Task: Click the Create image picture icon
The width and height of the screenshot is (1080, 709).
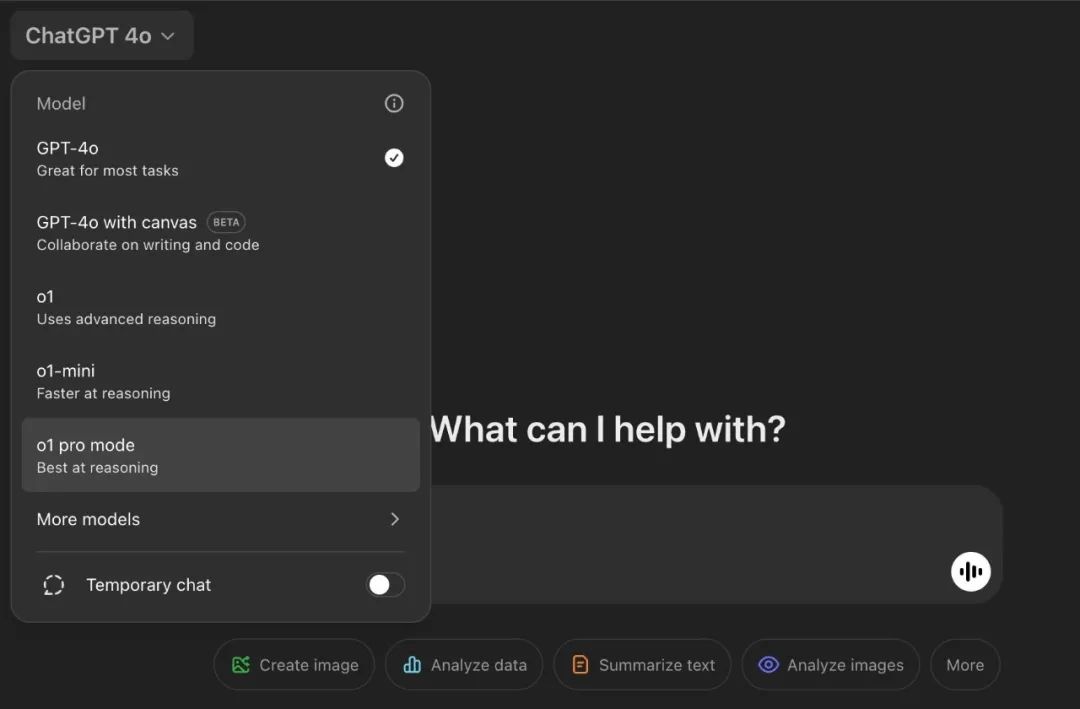Action: 241,665
